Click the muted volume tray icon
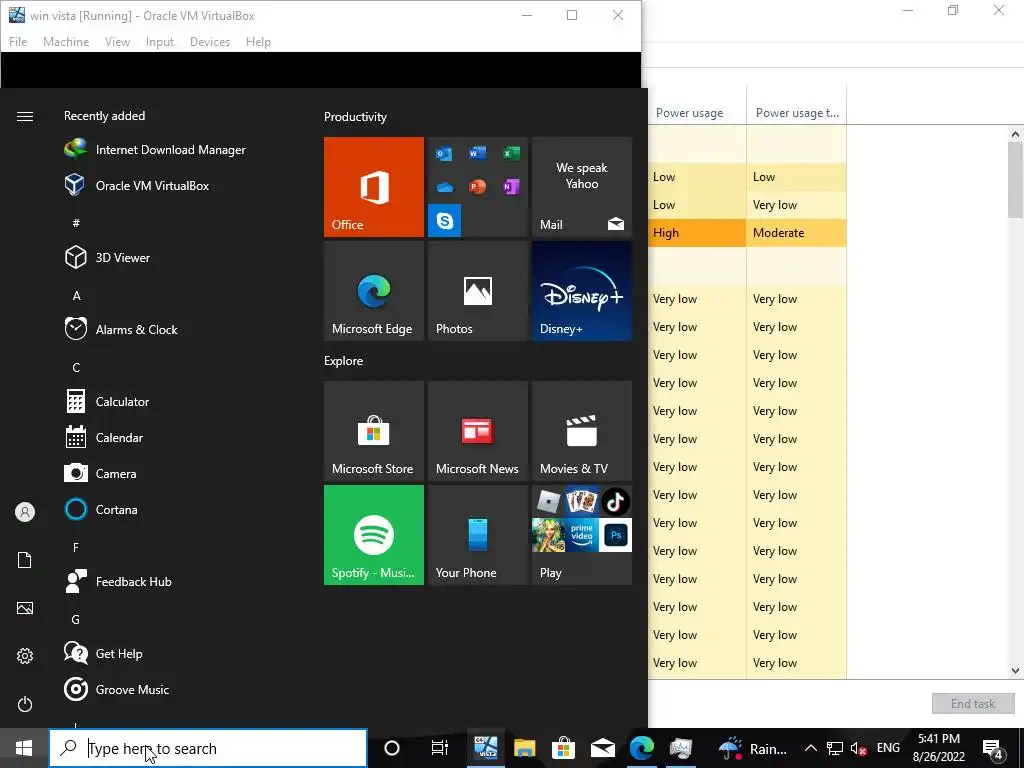The image size is (1024, 768). pyautogui.click(x=859, y=748)
